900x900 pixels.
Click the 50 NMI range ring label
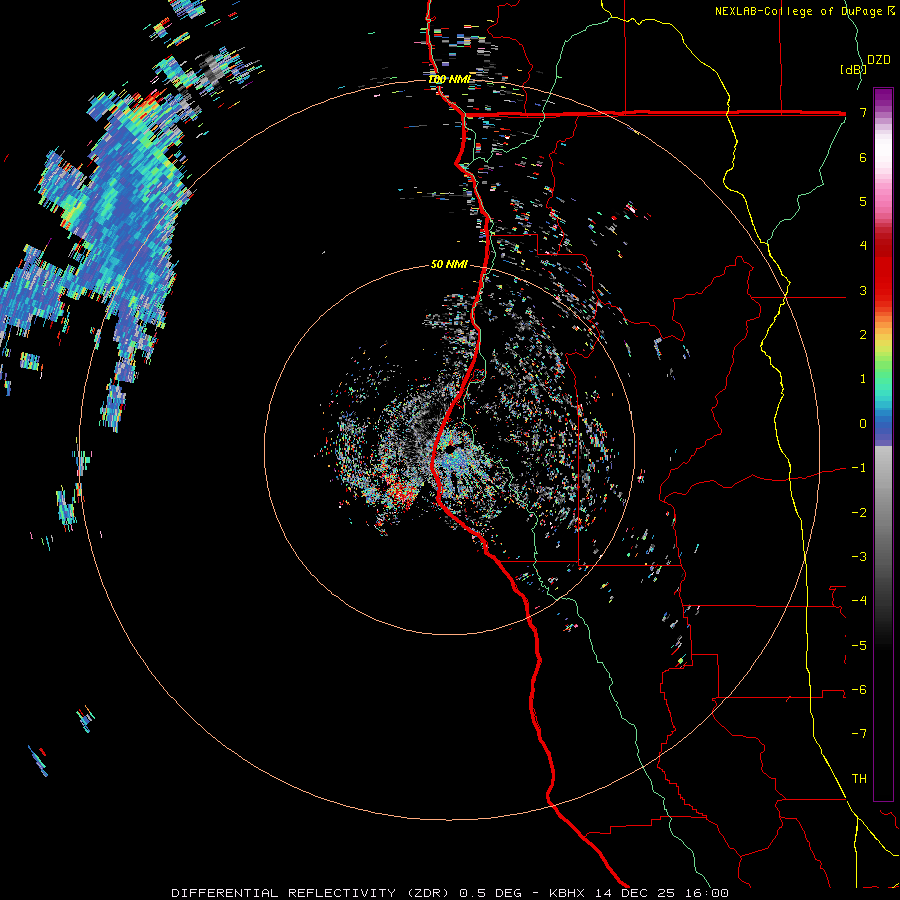[x=449, y=264]
